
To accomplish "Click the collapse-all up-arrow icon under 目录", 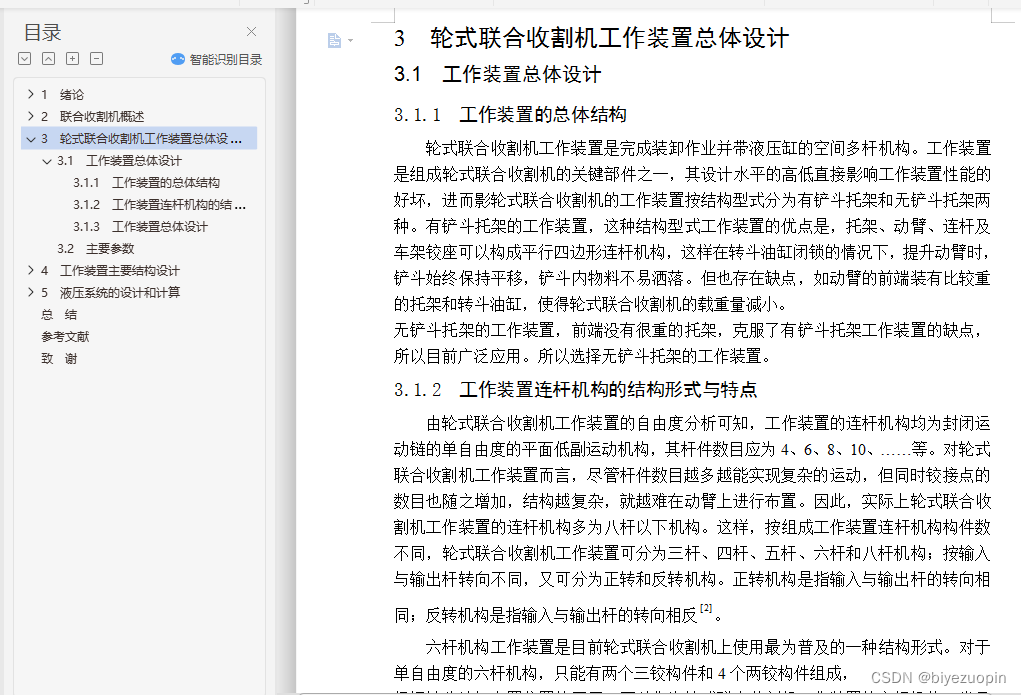I will click(x=49, y=59).
